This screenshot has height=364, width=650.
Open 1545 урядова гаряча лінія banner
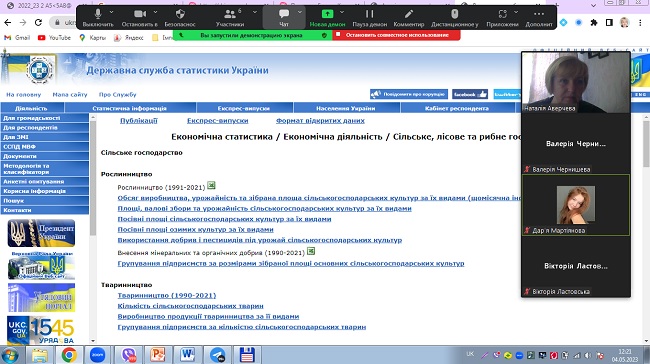[41, 330]
